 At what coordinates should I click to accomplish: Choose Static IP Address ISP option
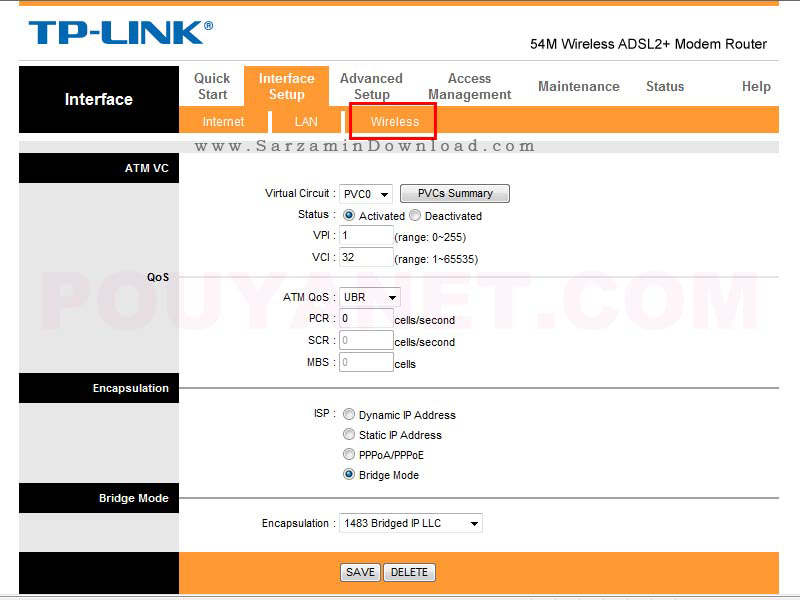click(349, 434)
